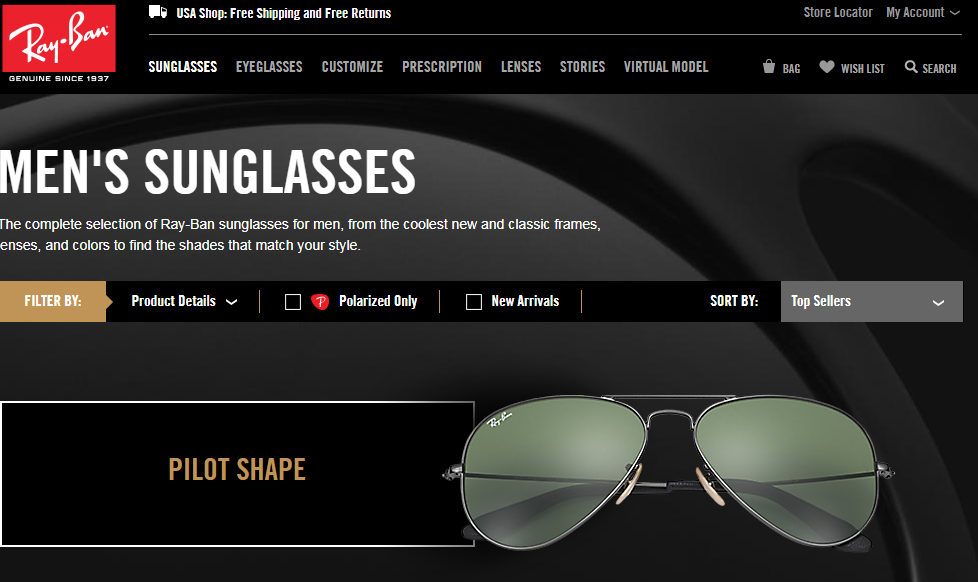Click the free shipping truck icon
This screenshot has height=582, width=978.
[x=158, y=12]
